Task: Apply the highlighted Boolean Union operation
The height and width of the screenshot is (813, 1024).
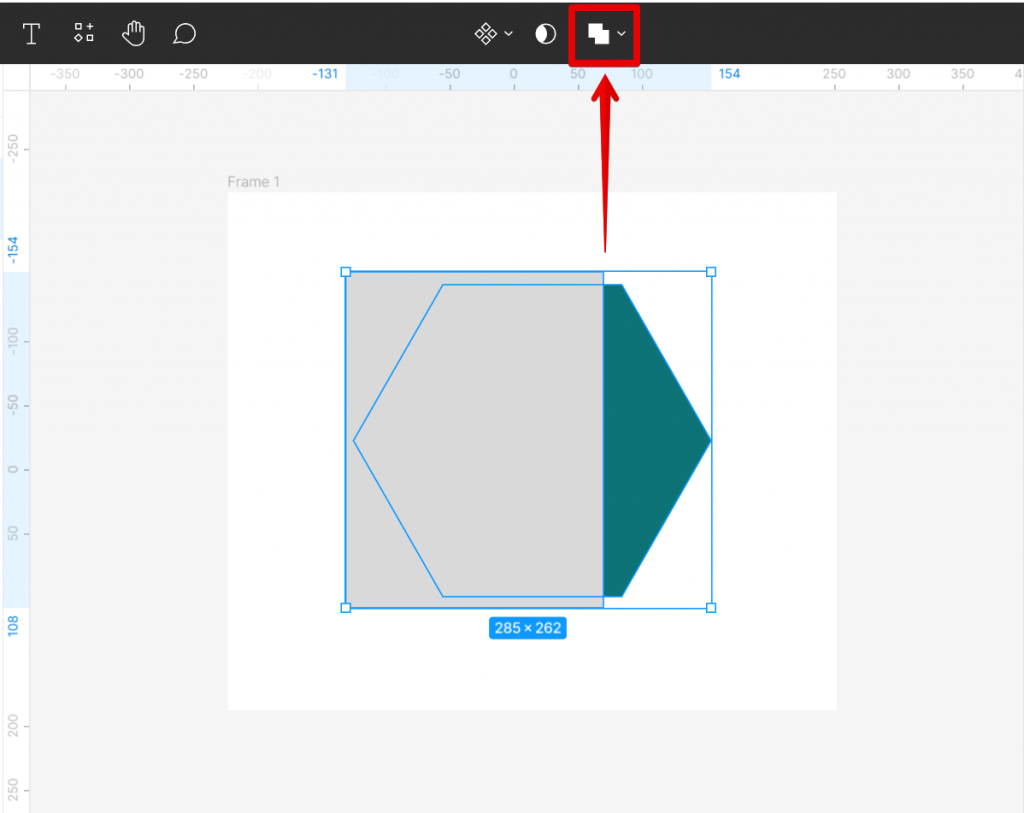Action: coord(597,33)
